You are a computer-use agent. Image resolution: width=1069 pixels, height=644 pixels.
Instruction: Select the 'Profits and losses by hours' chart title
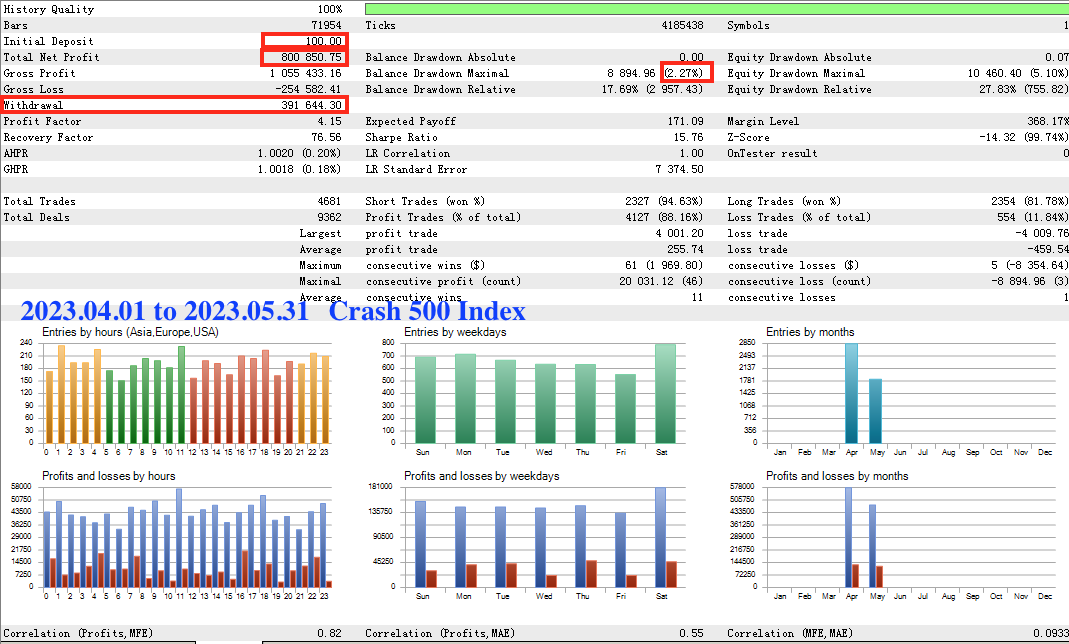pyautogui.click(x=109, y=476)
